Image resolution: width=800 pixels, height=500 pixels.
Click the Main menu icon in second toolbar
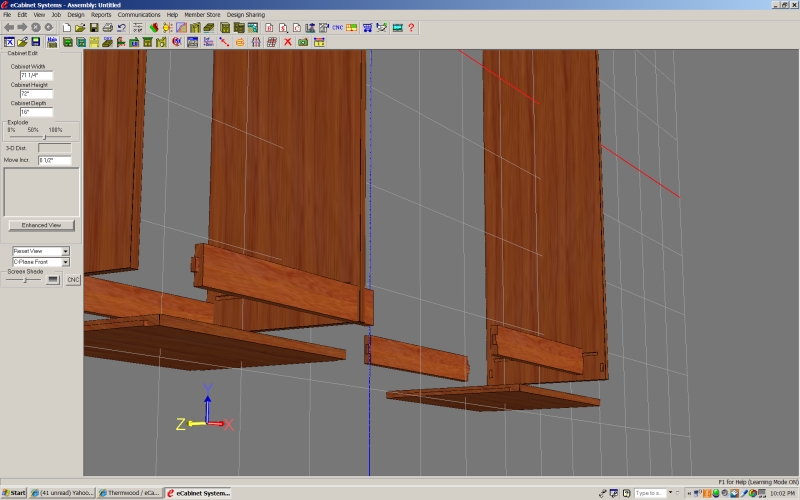(52, 42)
